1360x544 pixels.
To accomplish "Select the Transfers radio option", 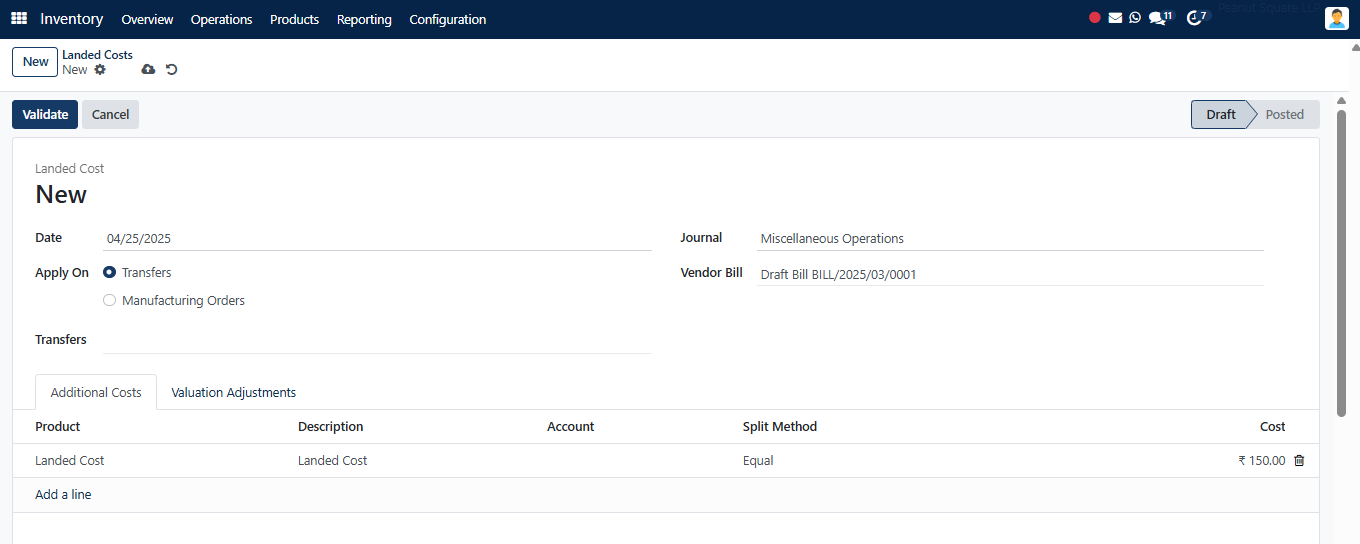I will (110, 272).
